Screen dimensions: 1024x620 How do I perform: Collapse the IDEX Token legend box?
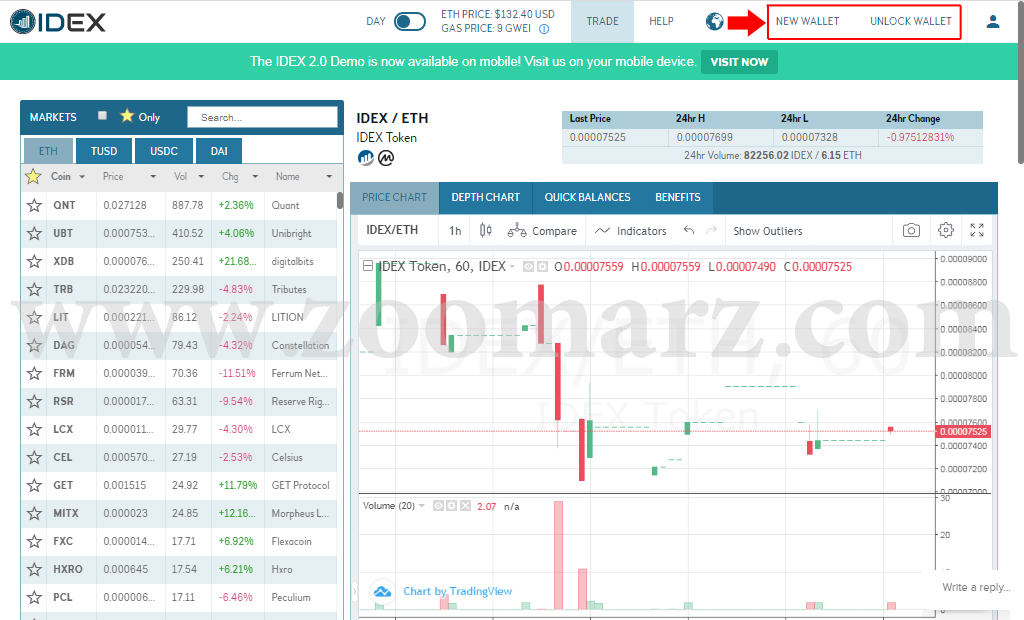point(368,266)
